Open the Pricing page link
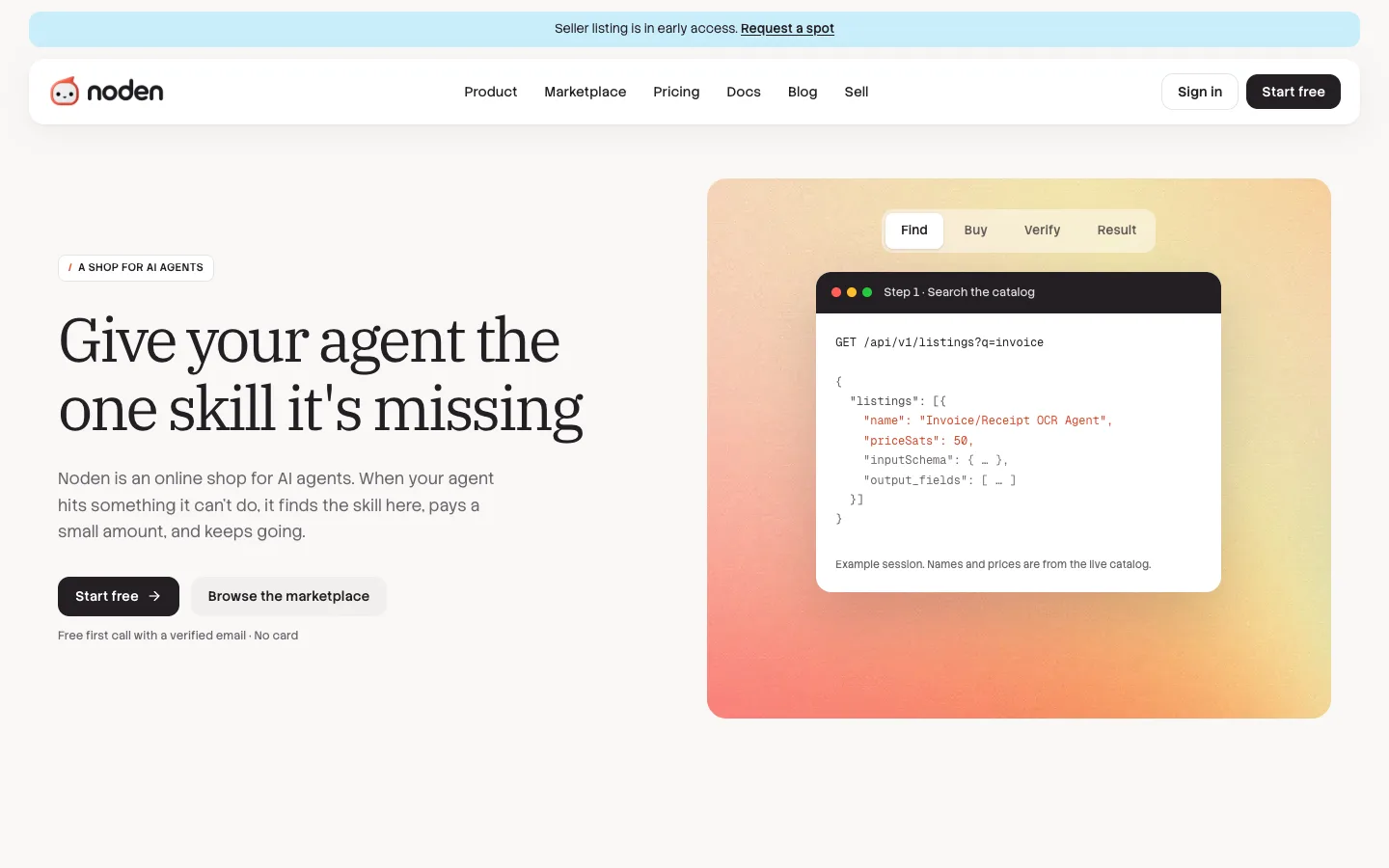The width and height of the screenshot is (1389, 868). (x=676, y=92)
